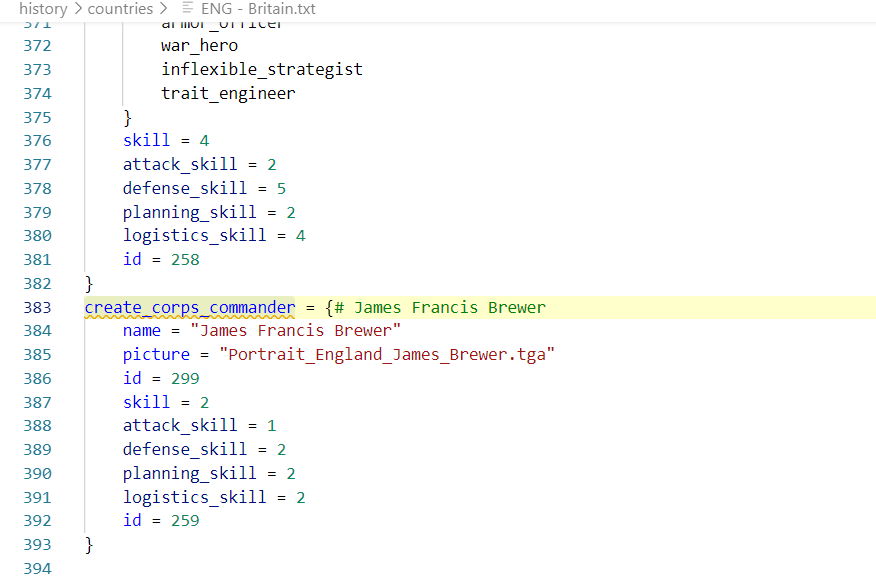876x584 pixels.
Task: Click the create_corps_commander keyword
Action: pos(189,307)
